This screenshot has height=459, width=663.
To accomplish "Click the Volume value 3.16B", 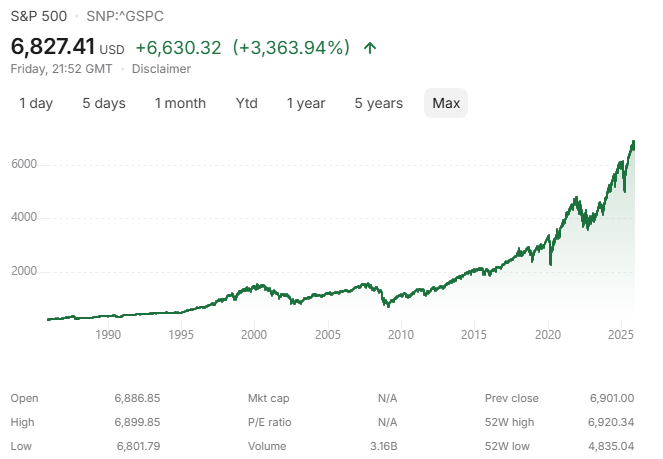I will [382, 446].
